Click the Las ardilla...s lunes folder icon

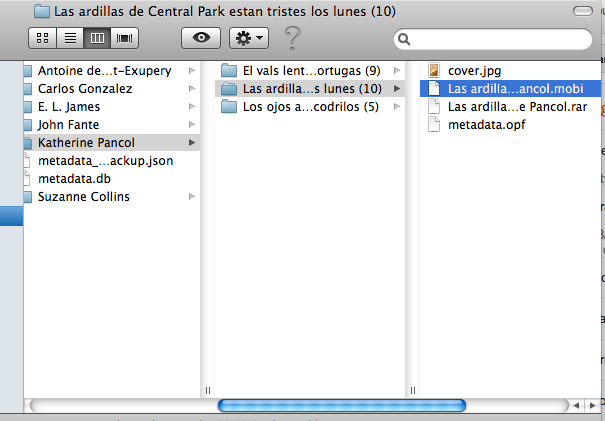(x=229, y=89)
